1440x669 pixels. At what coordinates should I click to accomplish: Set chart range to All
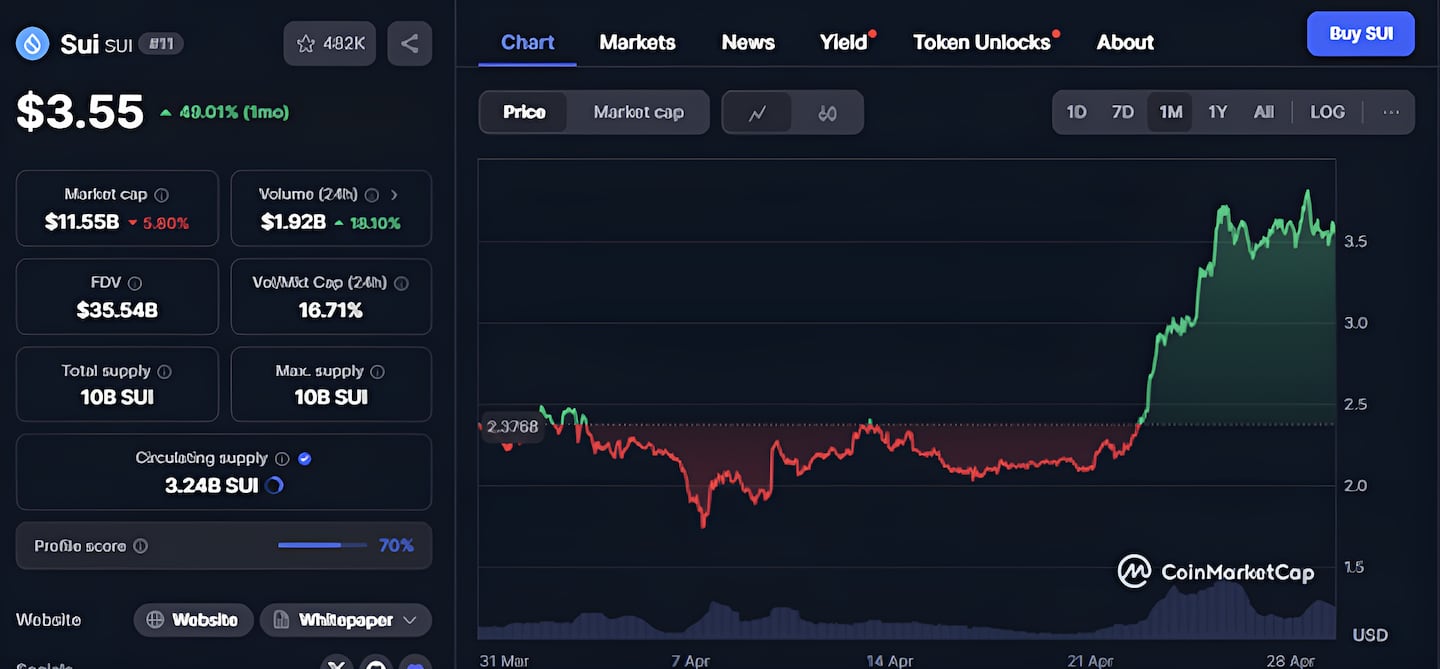[x=1264, y=112]
